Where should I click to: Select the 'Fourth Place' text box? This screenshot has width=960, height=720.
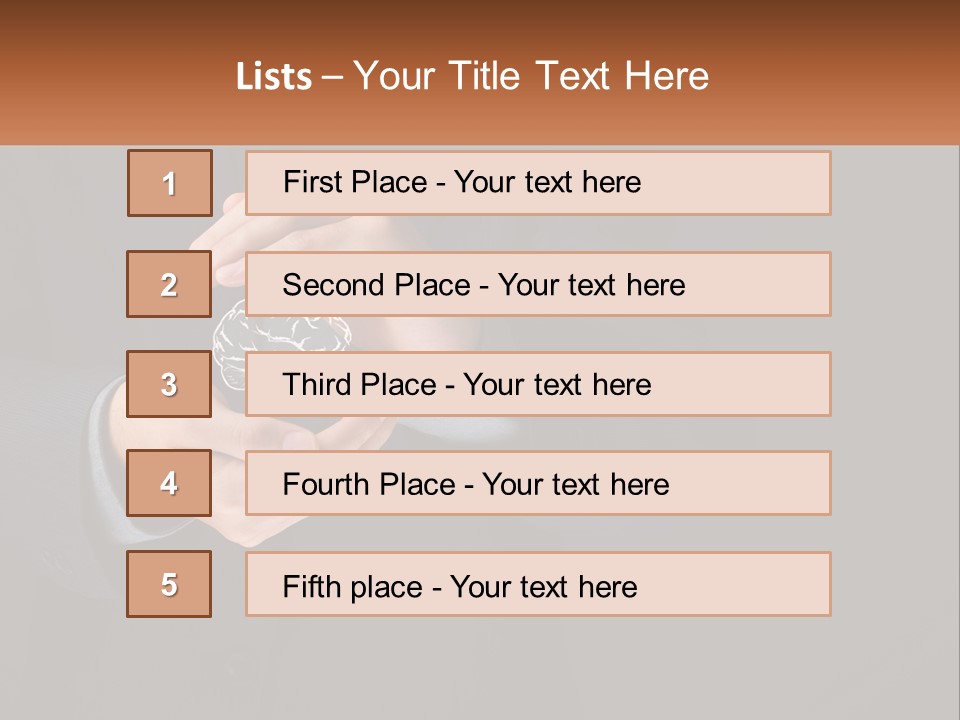click(538, 484)
